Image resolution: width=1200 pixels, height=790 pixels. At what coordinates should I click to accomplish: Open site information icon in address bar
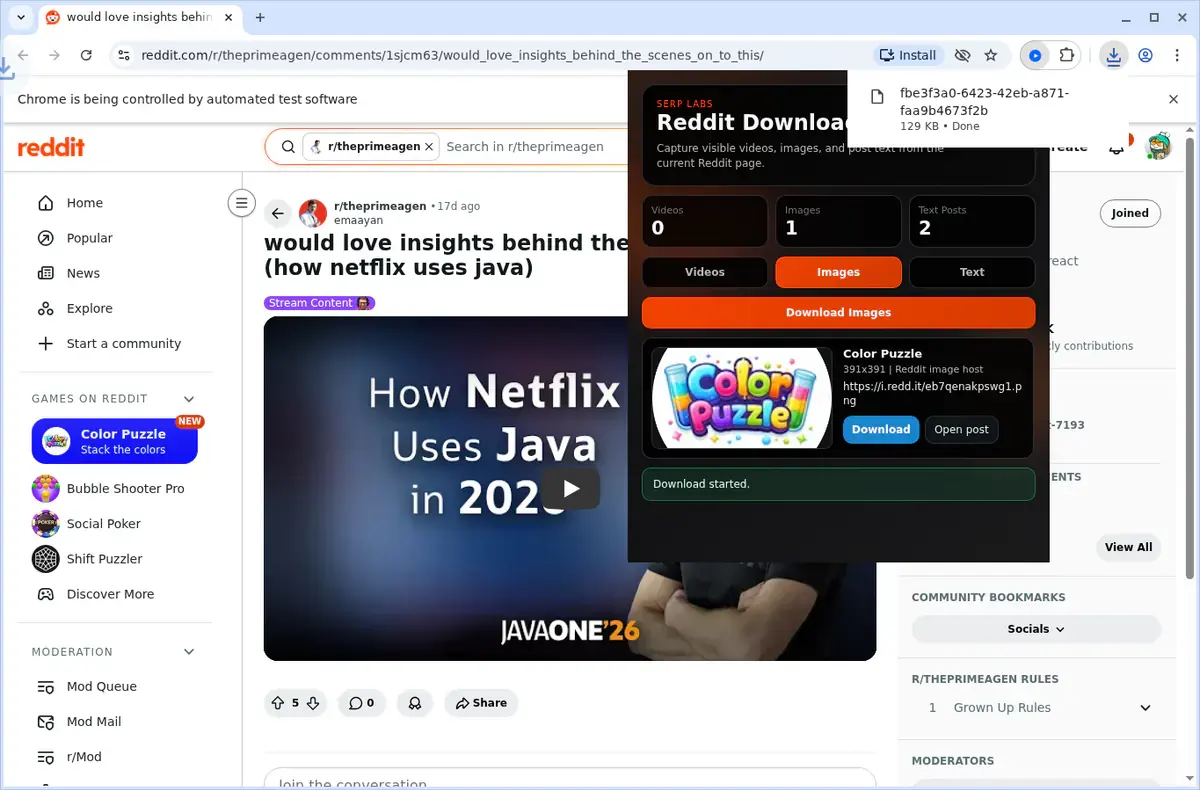point(123,56)
